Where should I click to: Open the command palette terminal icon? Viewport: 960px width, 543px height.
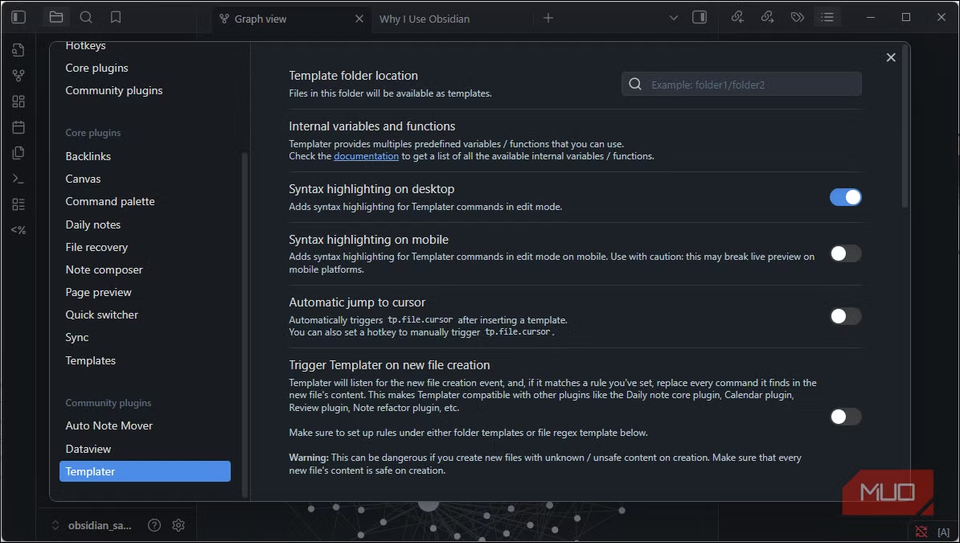[x=18, y=178]
